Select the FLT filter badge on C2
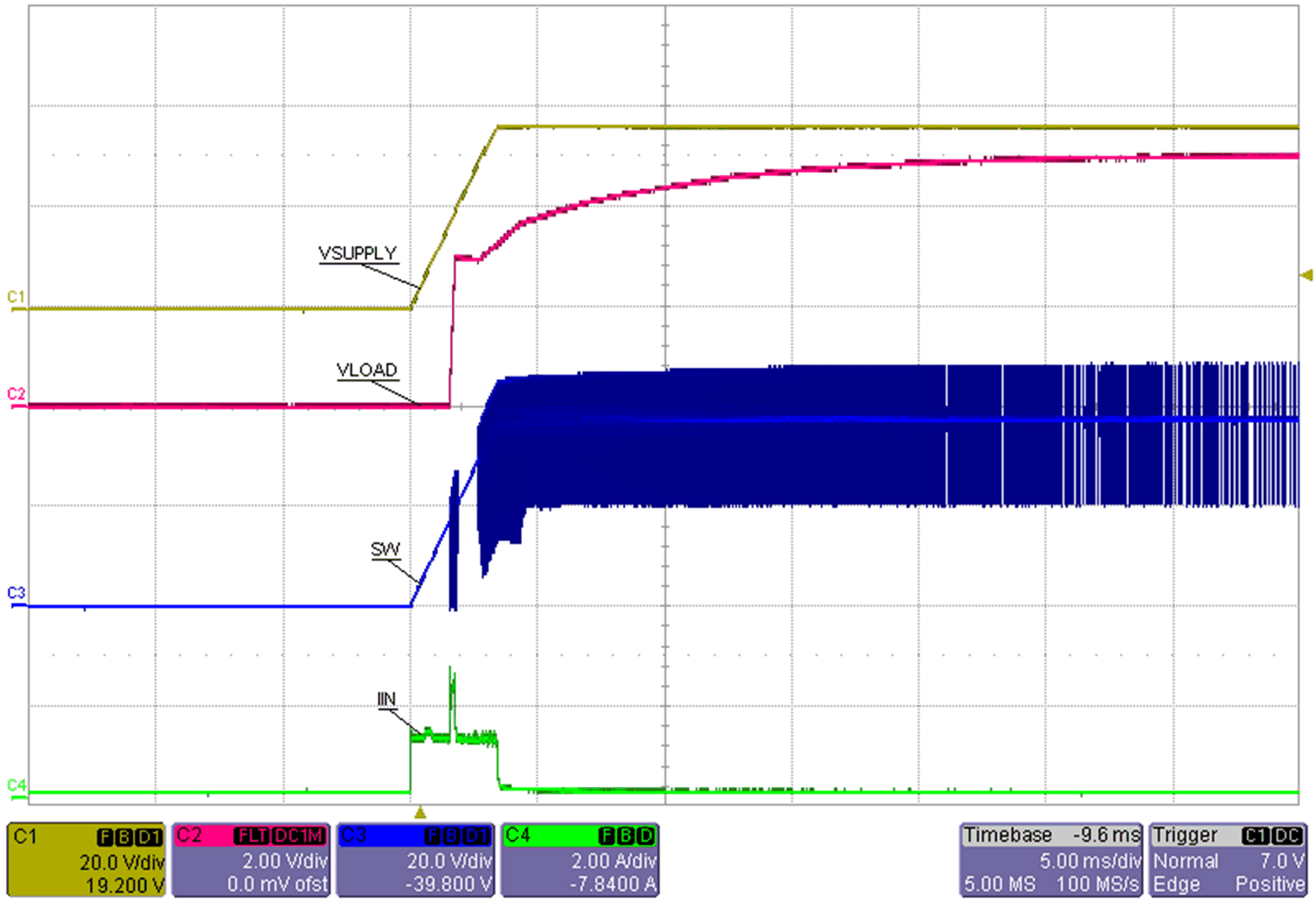Screen dimensions: 1316x899 click(253, 835)
